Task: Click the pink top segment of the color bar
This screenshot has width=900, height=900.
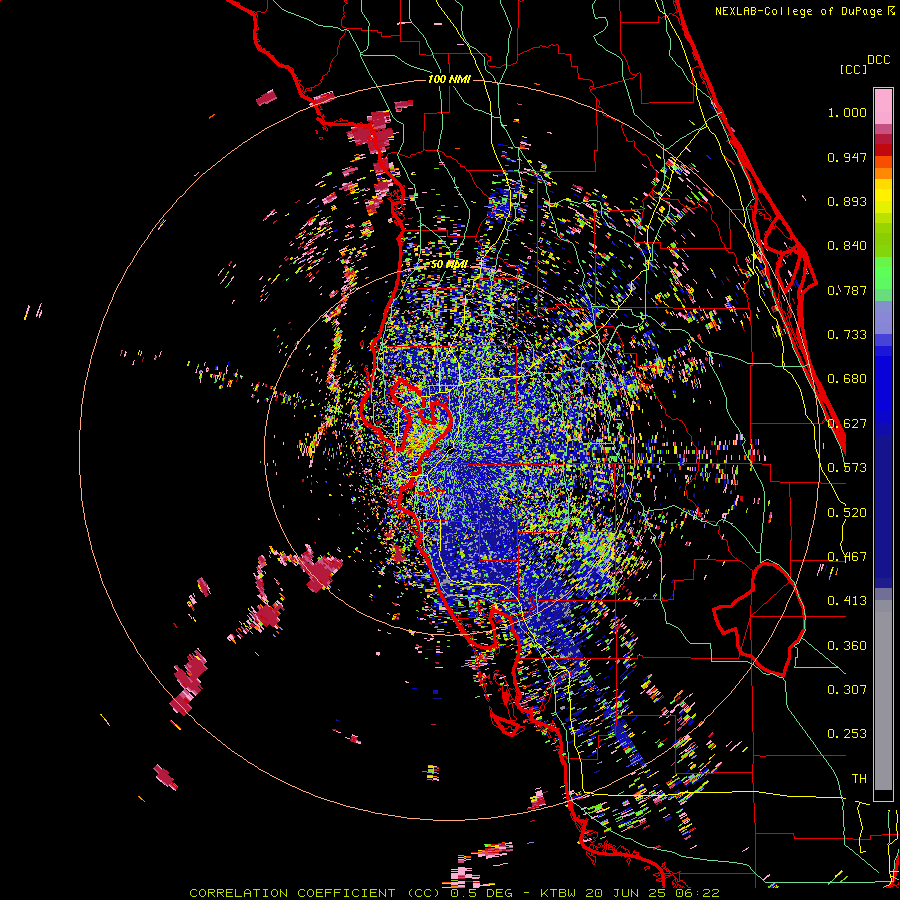Action: pos(883,106)
